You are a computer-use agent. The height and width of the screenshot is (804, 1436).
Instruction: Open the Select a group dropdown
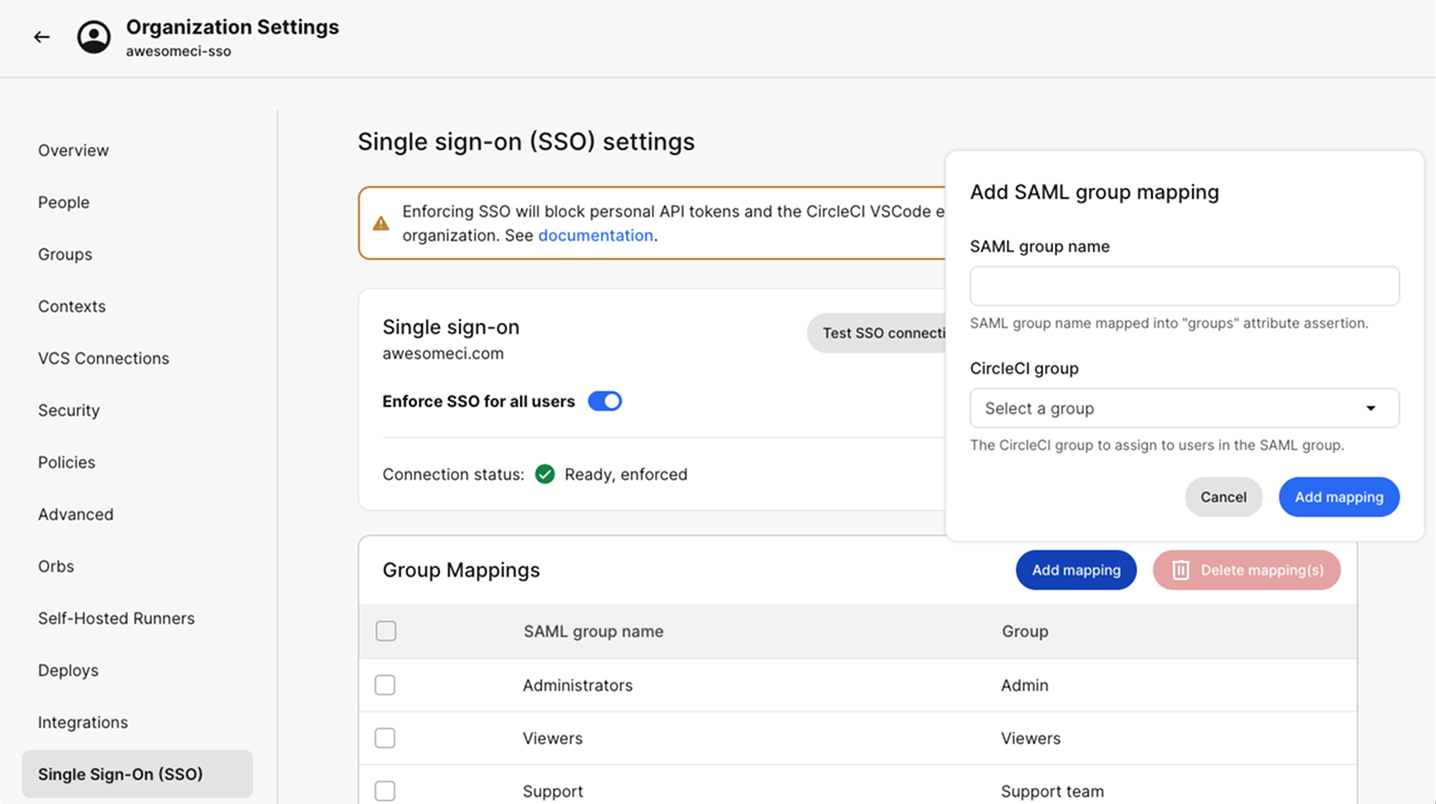1184,408
